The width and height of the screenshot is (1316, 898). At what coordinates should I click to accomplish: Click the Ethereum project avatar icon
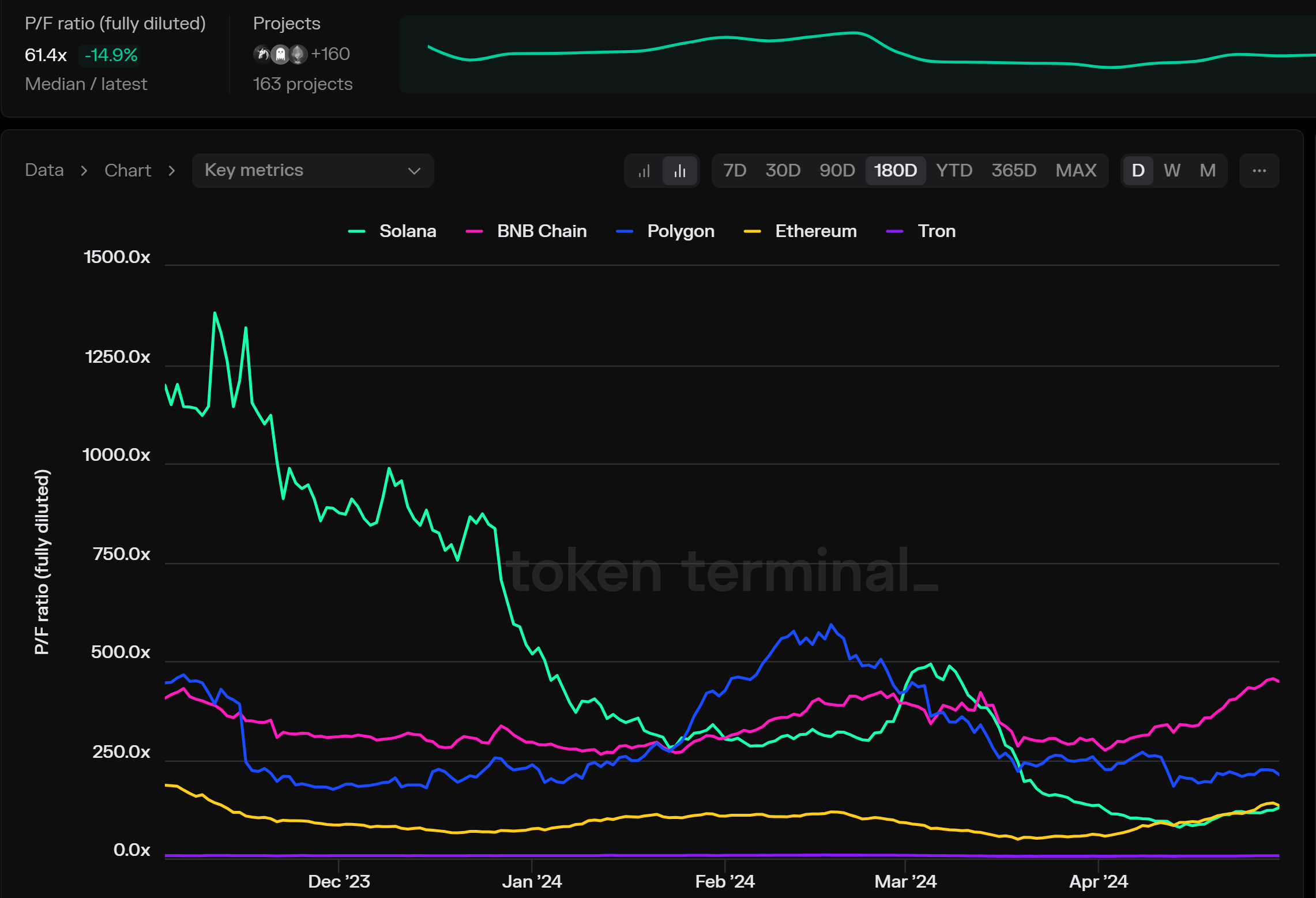pos(298,54)
